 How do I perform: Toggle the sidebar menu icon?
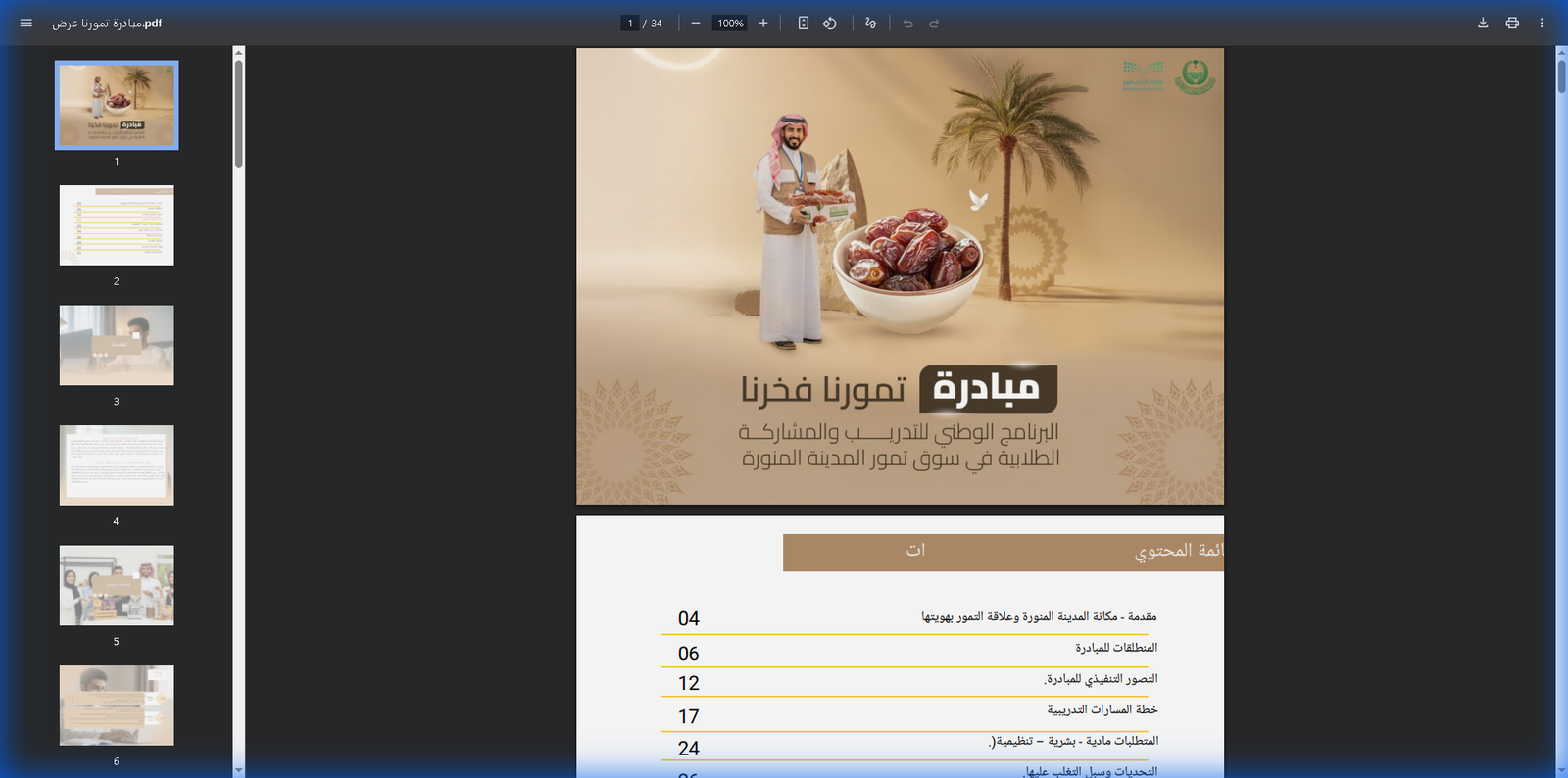[x=26, y=23]
